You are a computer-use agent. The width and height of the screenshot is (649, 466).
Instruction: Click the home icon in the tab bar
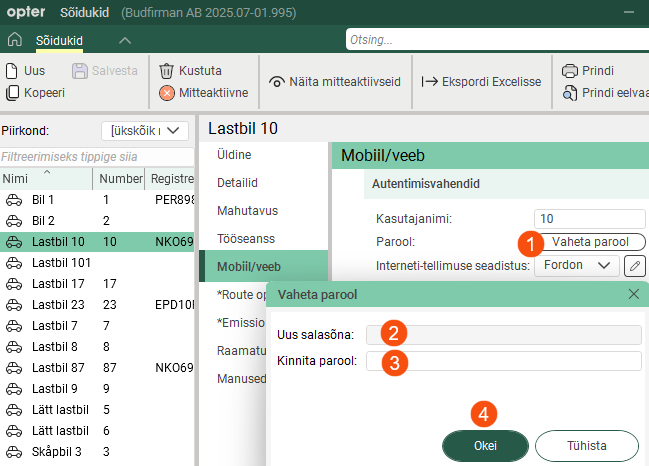tap(14, 41)
